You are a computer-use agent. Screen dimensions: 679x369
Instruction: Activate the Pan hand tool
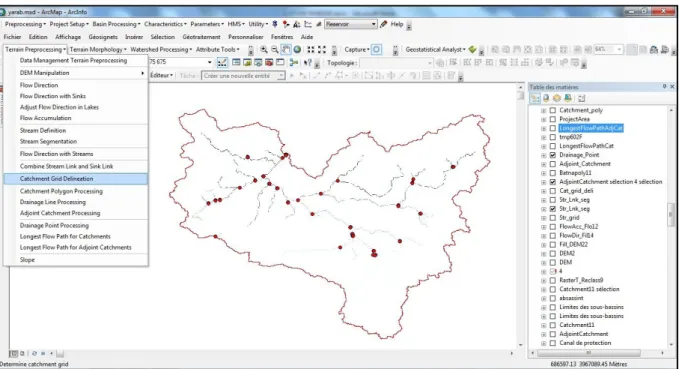(286, 49)
